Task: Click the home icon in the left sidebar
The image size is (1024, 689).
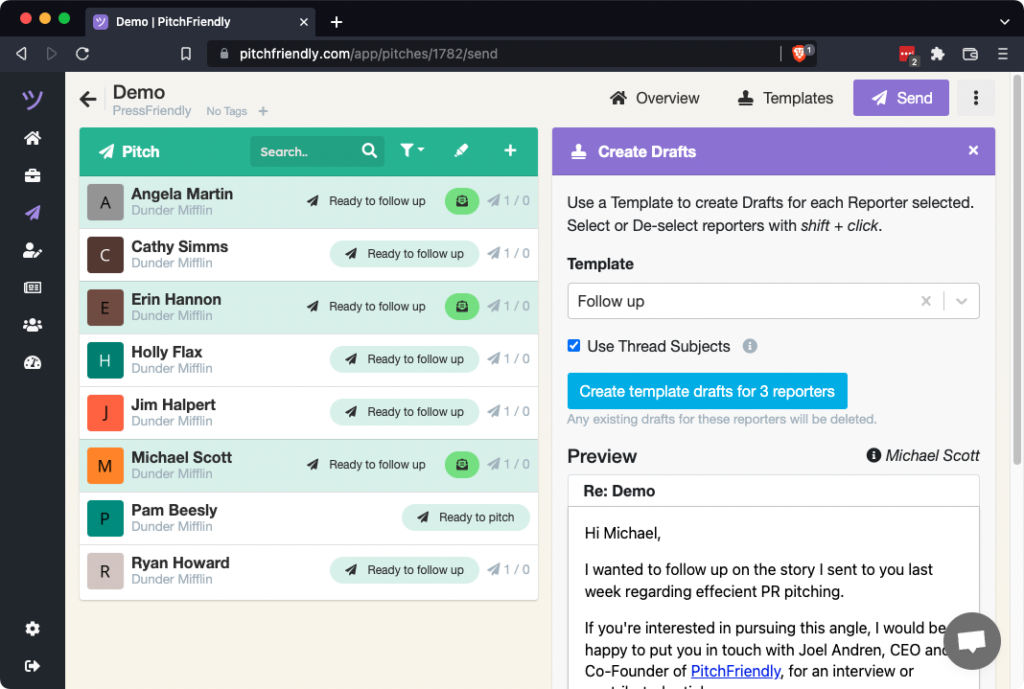Action: point(33,139)
